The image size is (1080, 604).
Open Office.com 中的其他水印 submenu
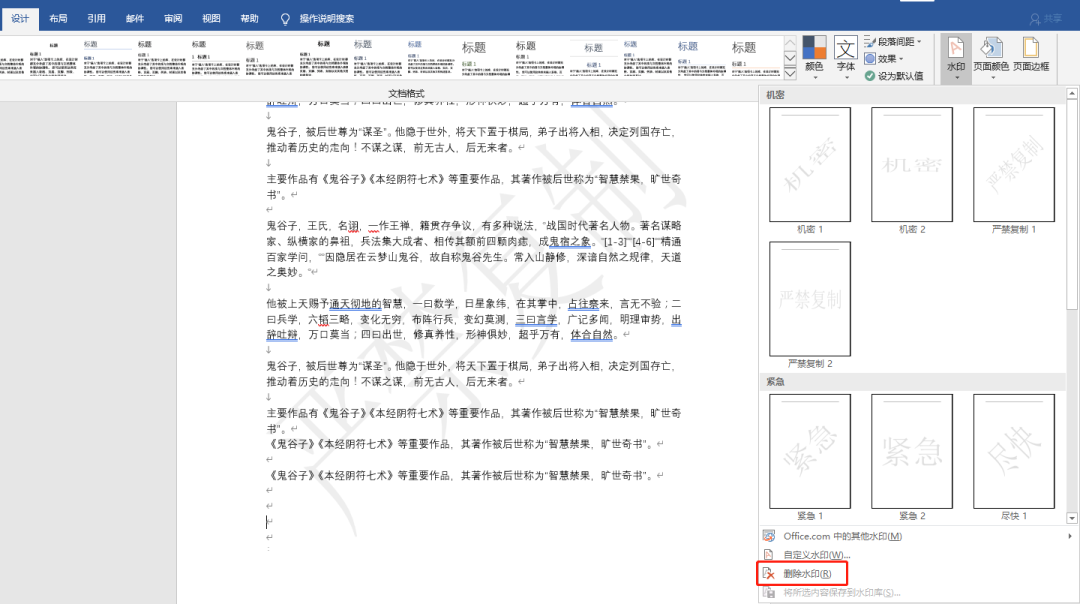(842, 536)
